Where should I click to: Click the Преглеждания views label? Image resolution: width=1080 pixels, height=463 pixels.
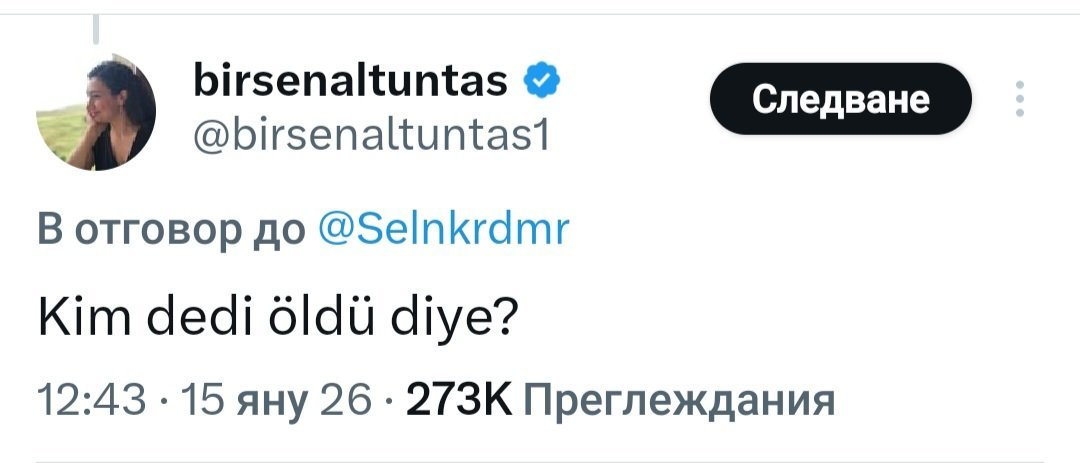[678, 401]
